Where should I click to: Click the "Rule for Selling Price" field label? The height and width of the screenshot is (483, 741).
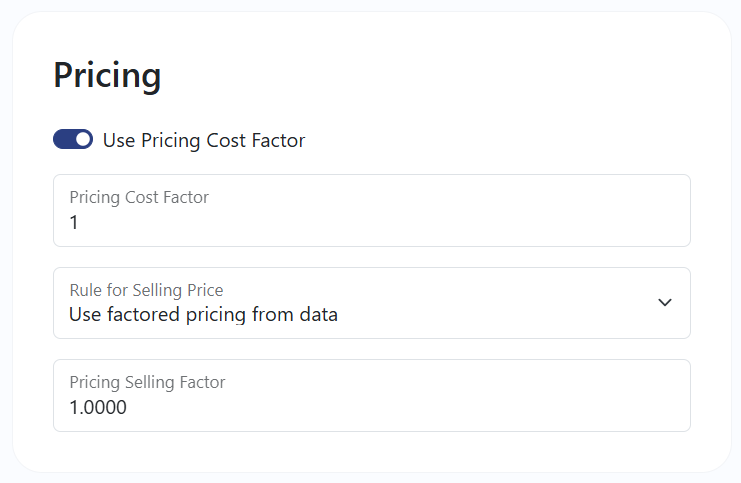[146, 290]
